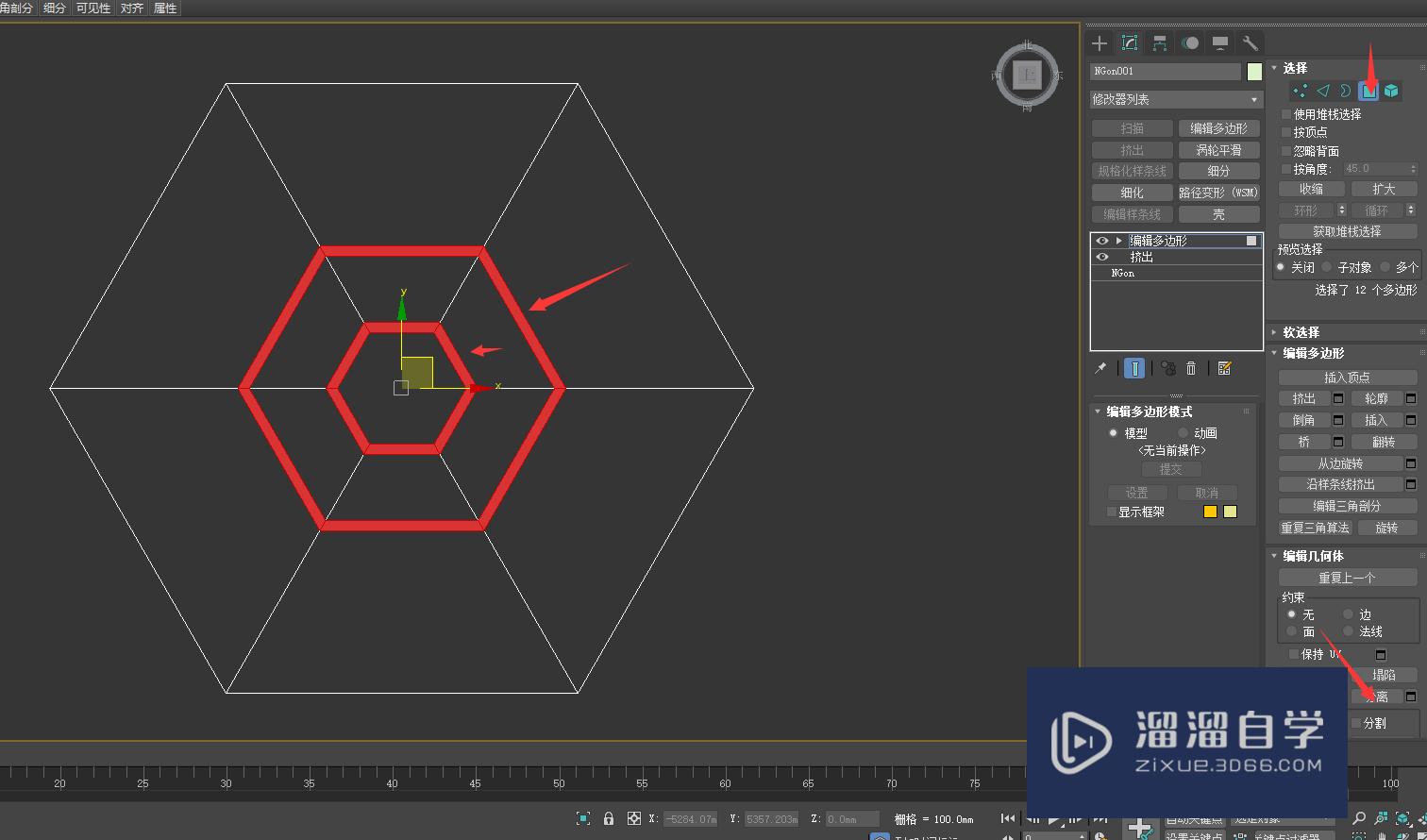Screen dimensions: 1427x840
Task: Select 子对象 preview selection radio
Action: (1327, 267)
